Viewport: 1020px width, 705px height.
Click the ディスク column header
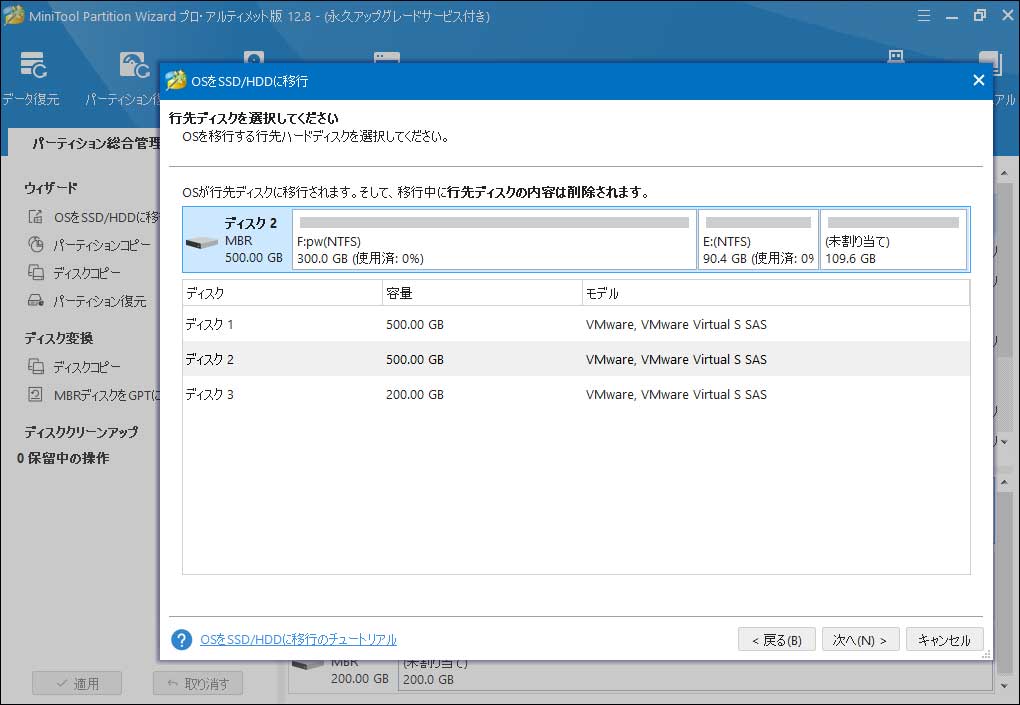point(282,293)
